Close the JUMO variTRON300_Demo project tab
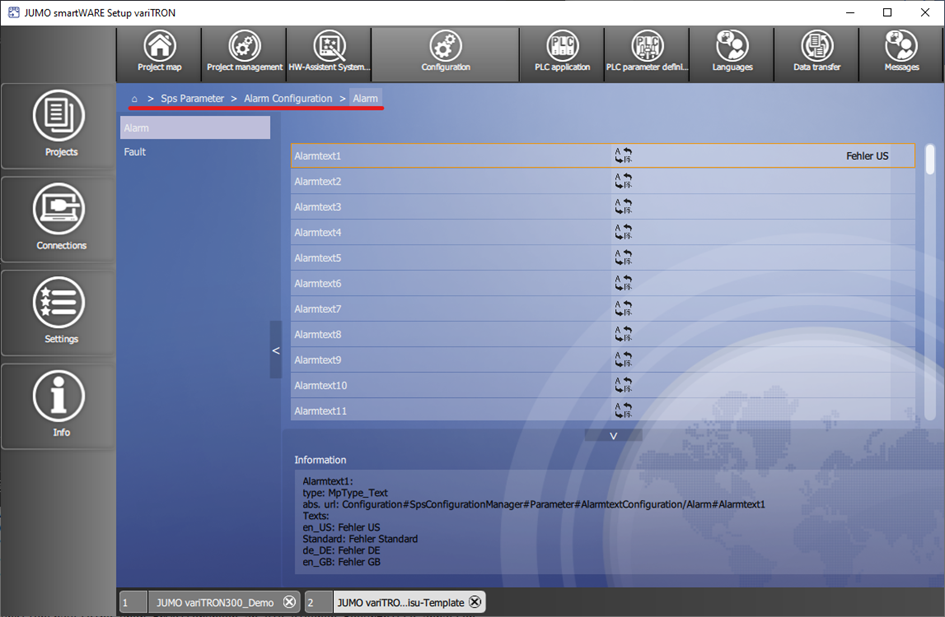This screenshot has height=617, width=945. (289, 602)
